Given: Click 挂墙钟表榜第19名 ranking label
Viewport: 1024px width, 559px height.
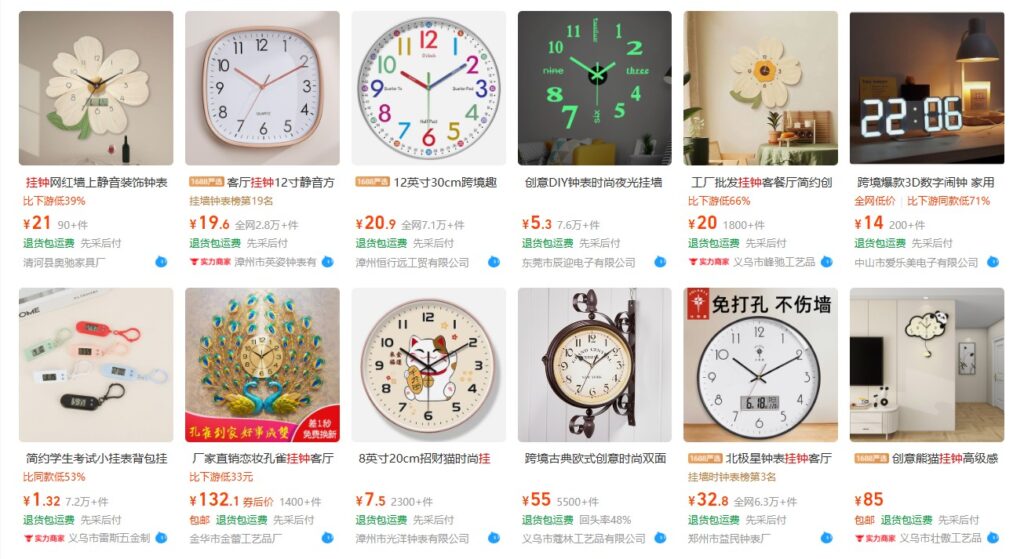Looking at the screenshot, I should coord(231,201).
